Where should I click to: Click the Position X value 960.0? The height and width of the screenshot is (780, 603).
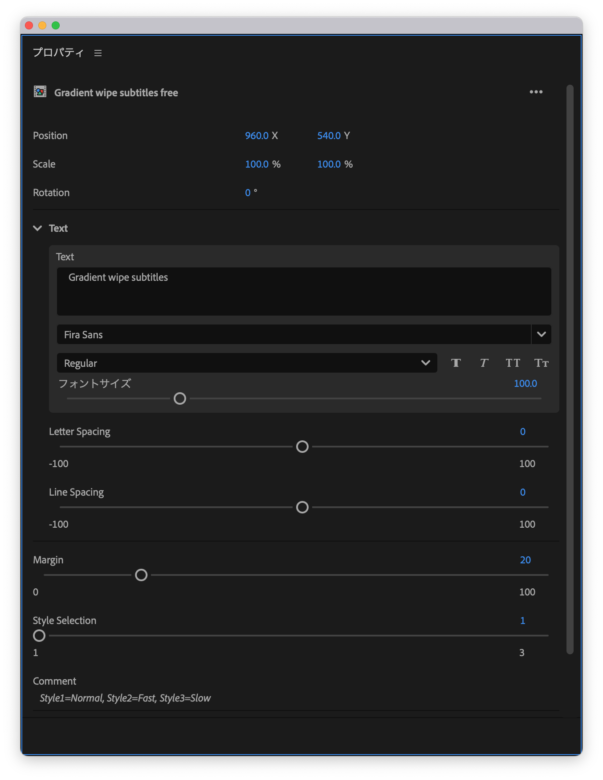pos(256,136)
